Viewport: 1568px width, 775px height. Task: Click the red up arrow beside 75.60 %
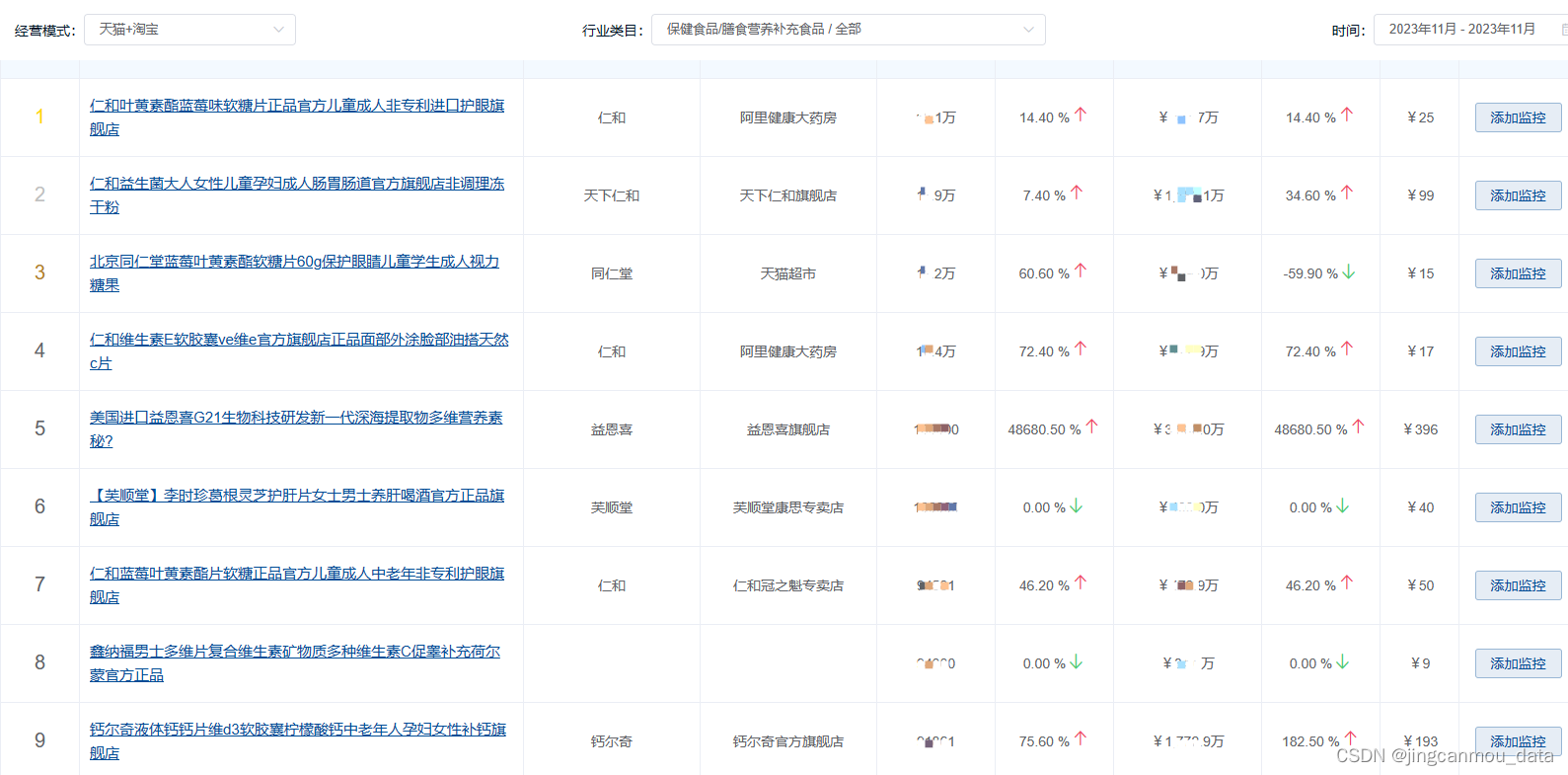[x=1081, y=738]
